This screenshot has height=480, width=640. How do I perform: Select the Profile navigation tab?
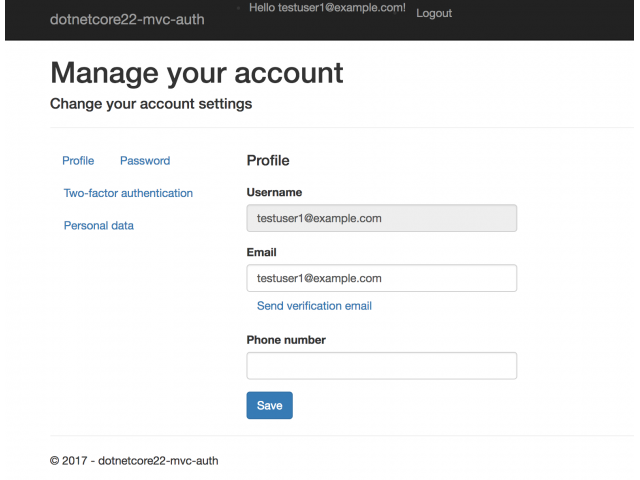78,160
